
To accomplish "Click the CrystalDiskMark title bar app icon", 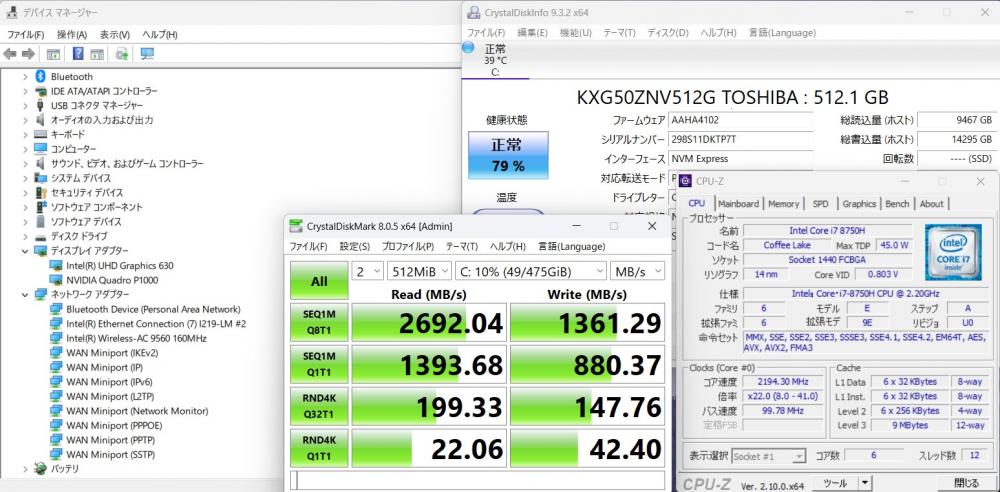I will (x=296, y=226).
